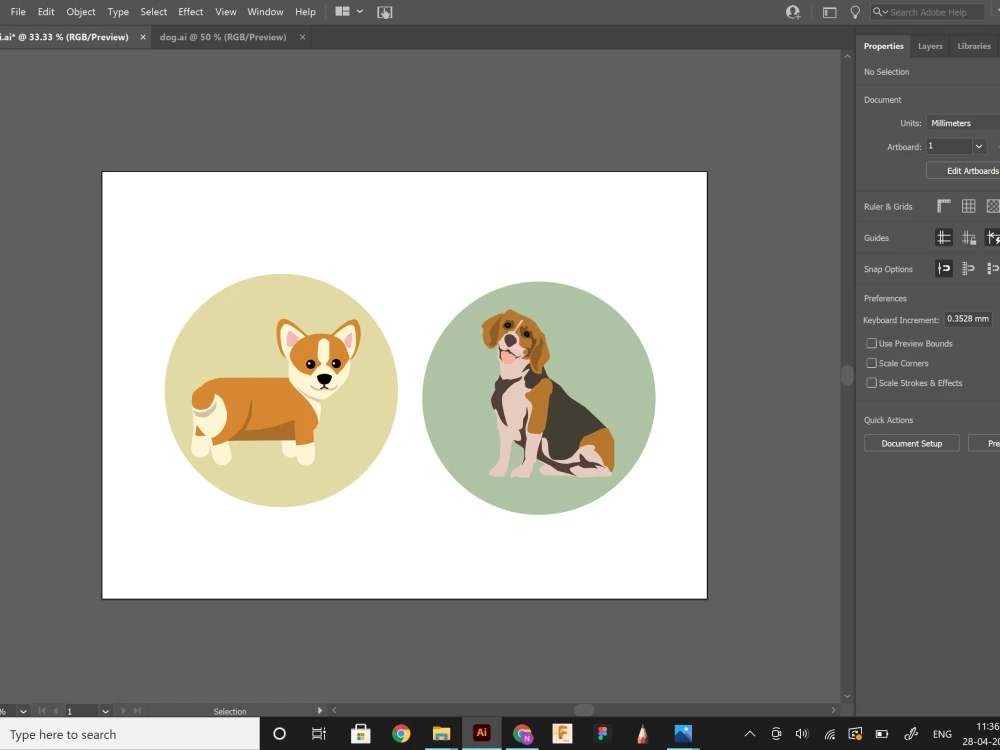Open the Type menu
Image resolution: width=1000 pixels, height=750 pixels.
[118, 11]
